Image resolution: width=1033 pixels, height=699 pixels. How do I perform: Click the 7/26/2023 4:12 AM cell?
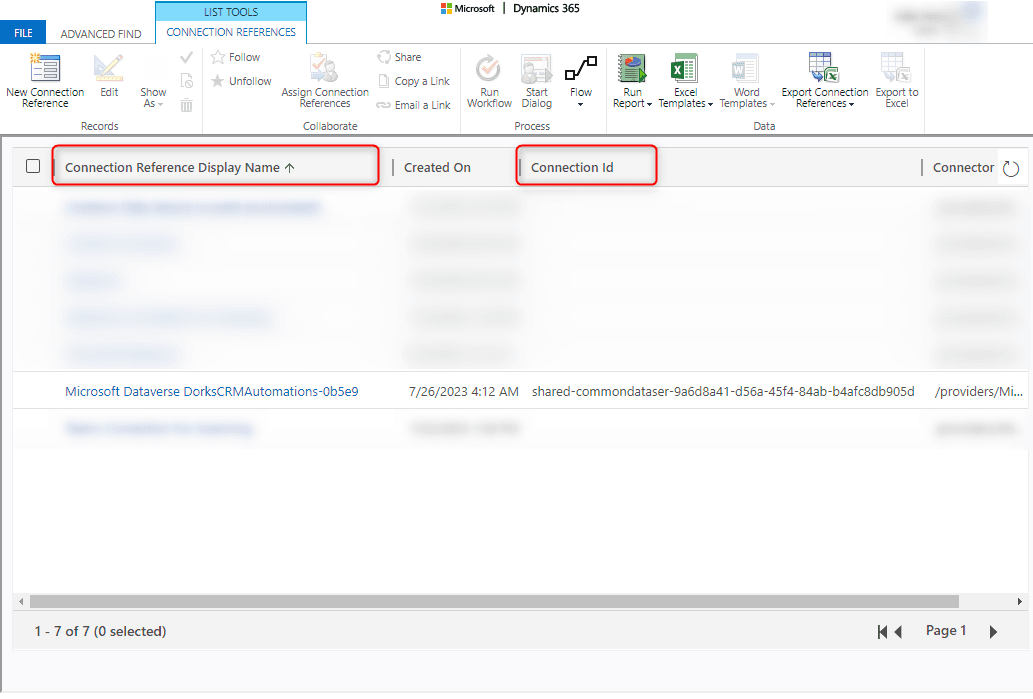click(463, 392)
